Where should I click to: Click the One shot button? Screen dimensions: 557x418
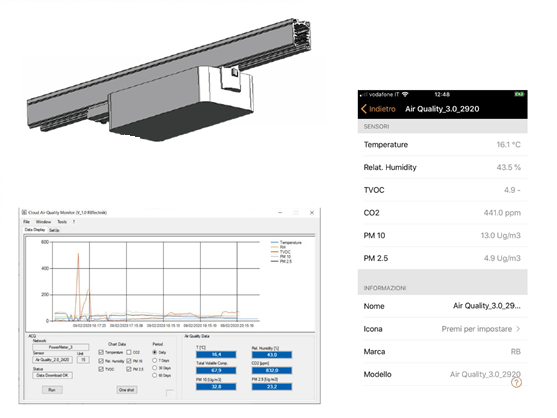pos(127,390)
